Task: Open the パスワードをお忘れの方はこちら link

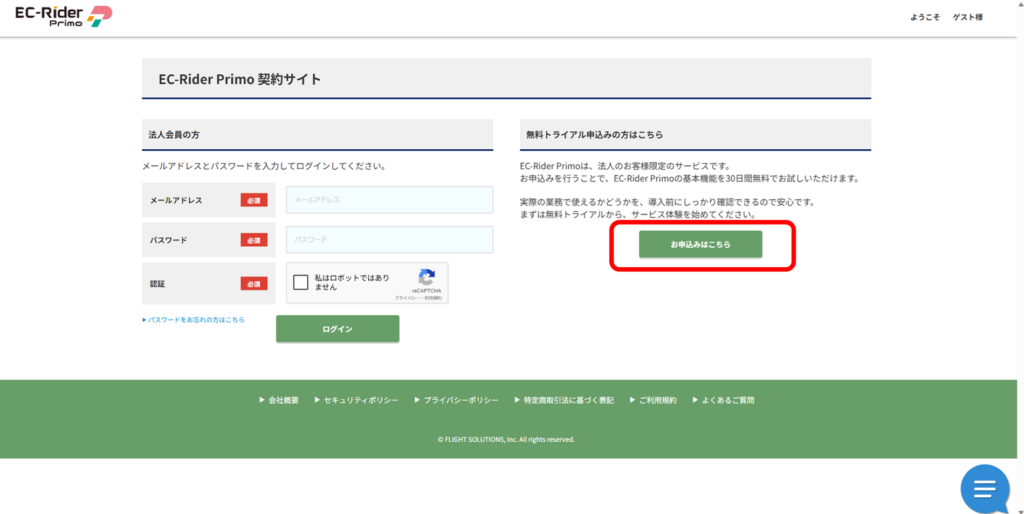Action: [195, 320]
